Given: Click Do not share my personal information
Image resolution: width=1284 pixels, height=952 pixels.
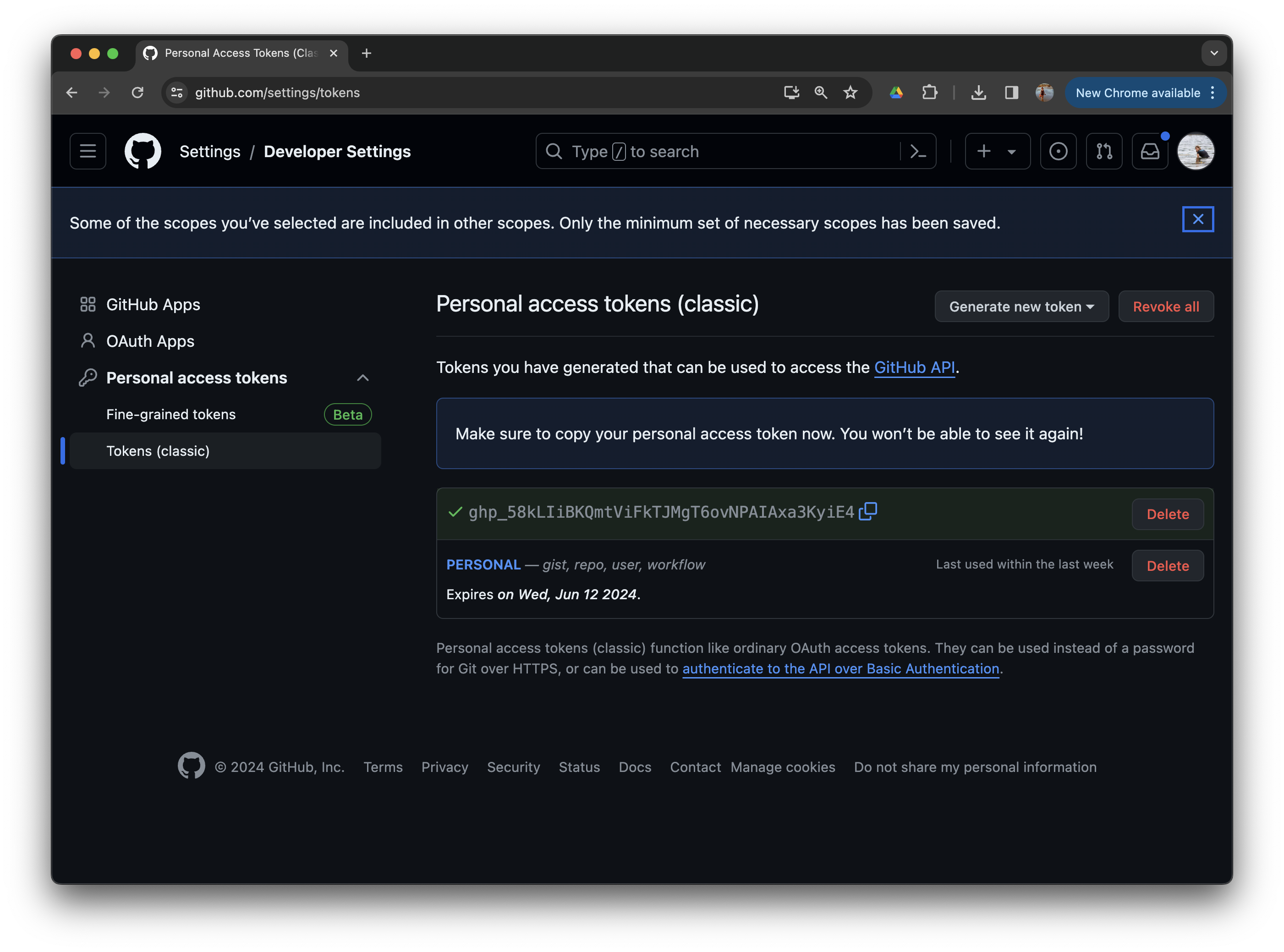Looking at the screenshot, I should [x=975, y=767].
